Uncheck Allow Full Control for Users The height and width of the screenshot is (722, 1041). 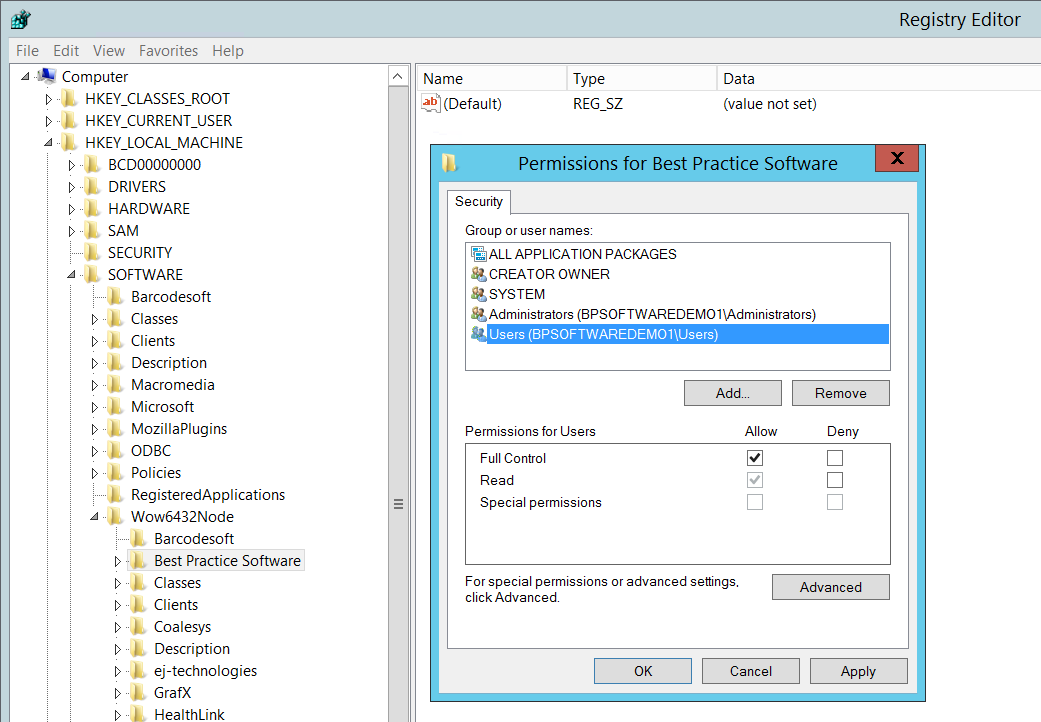tap(755, 458)
